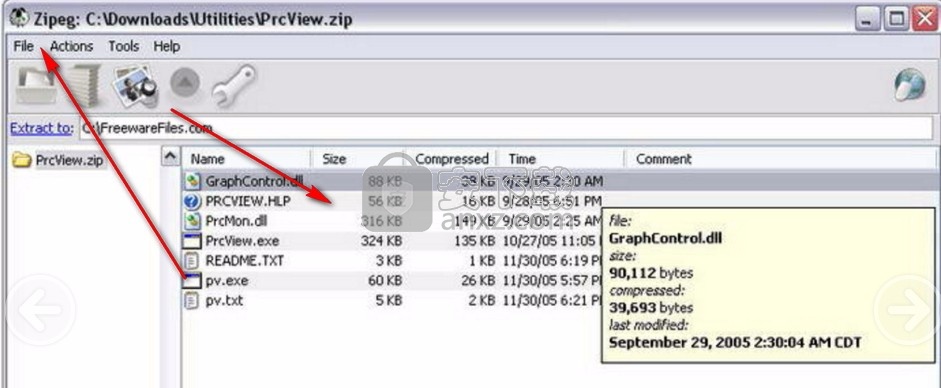Click the globe icon at toolbar right
The height and width of the screenshot is (388, 941).
tap(910, 85)
